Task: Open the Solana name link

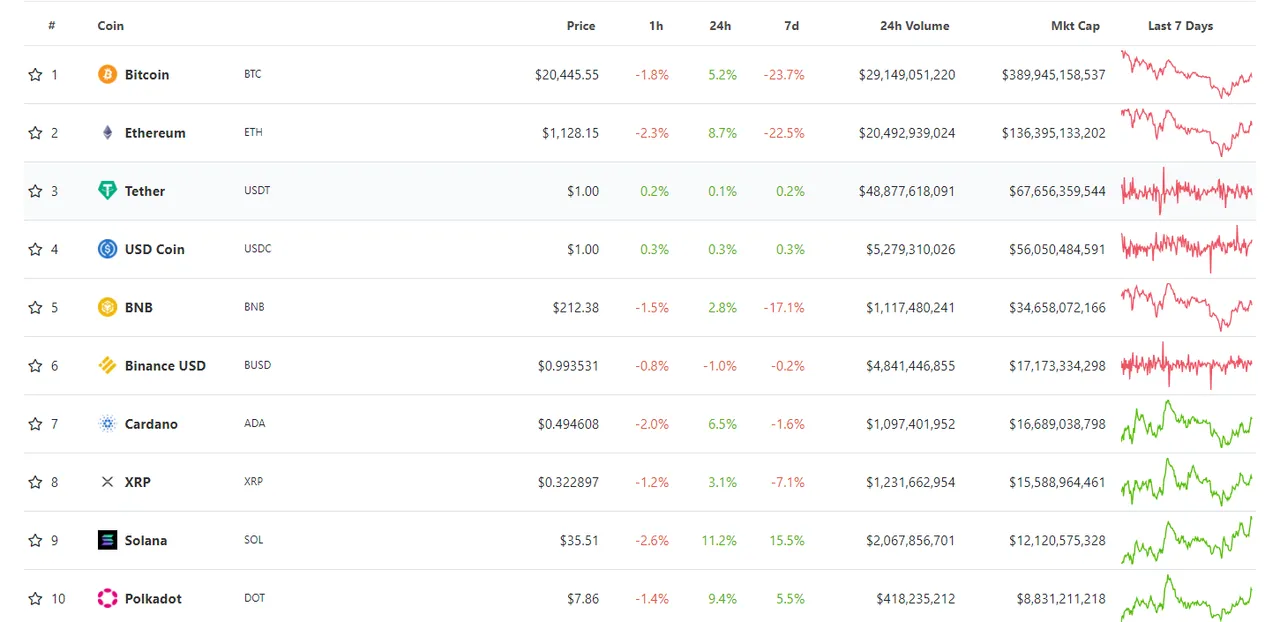Action: (146, 540)
